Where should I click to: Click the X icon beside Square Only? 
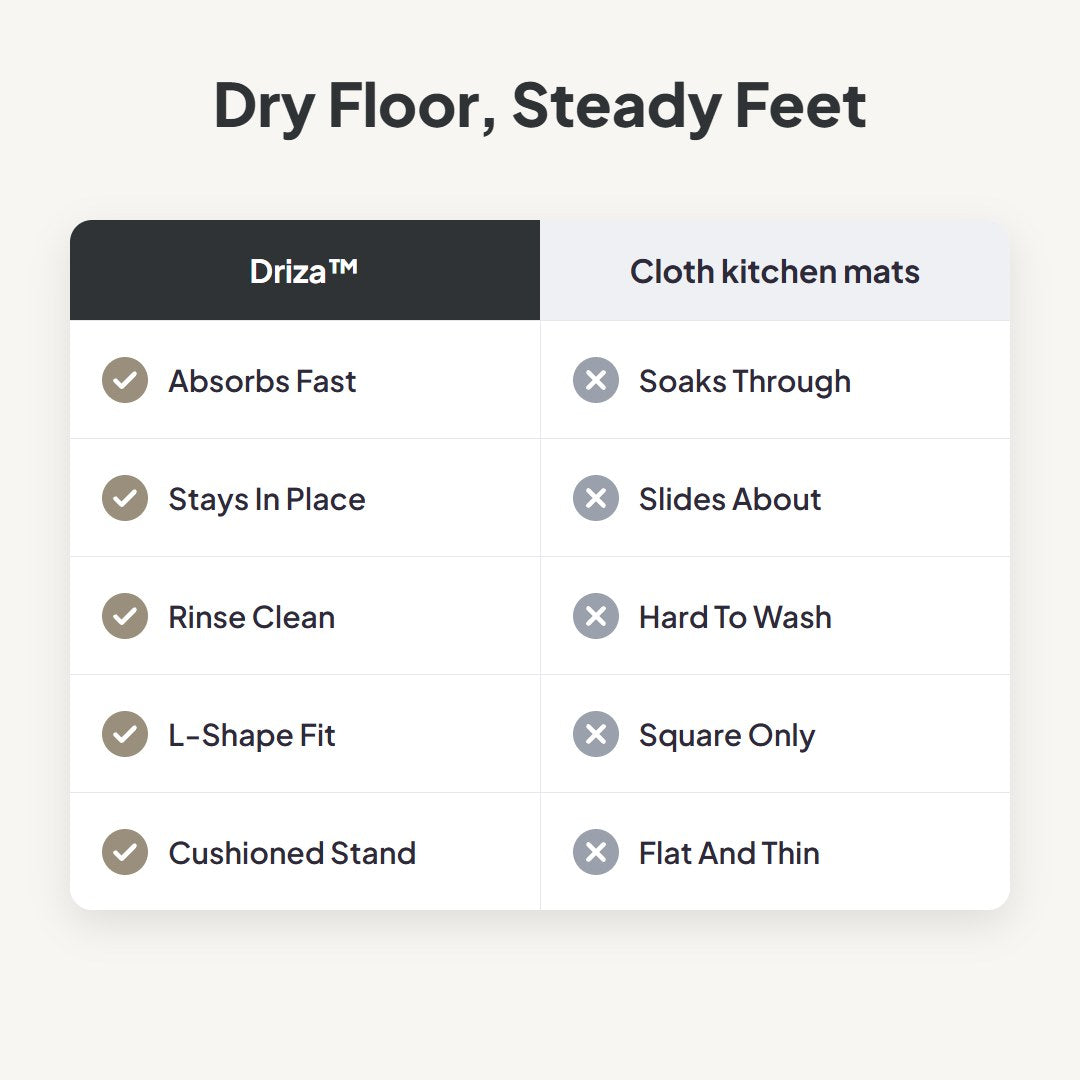pyautogui.click(x=596, y=734)
